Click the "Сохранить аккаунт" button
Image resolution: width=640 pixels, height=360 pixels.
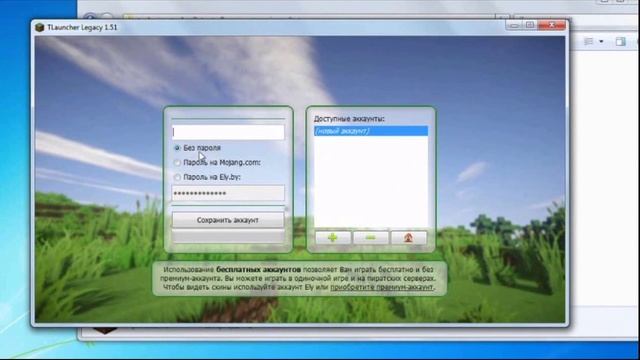pos(228,220)
